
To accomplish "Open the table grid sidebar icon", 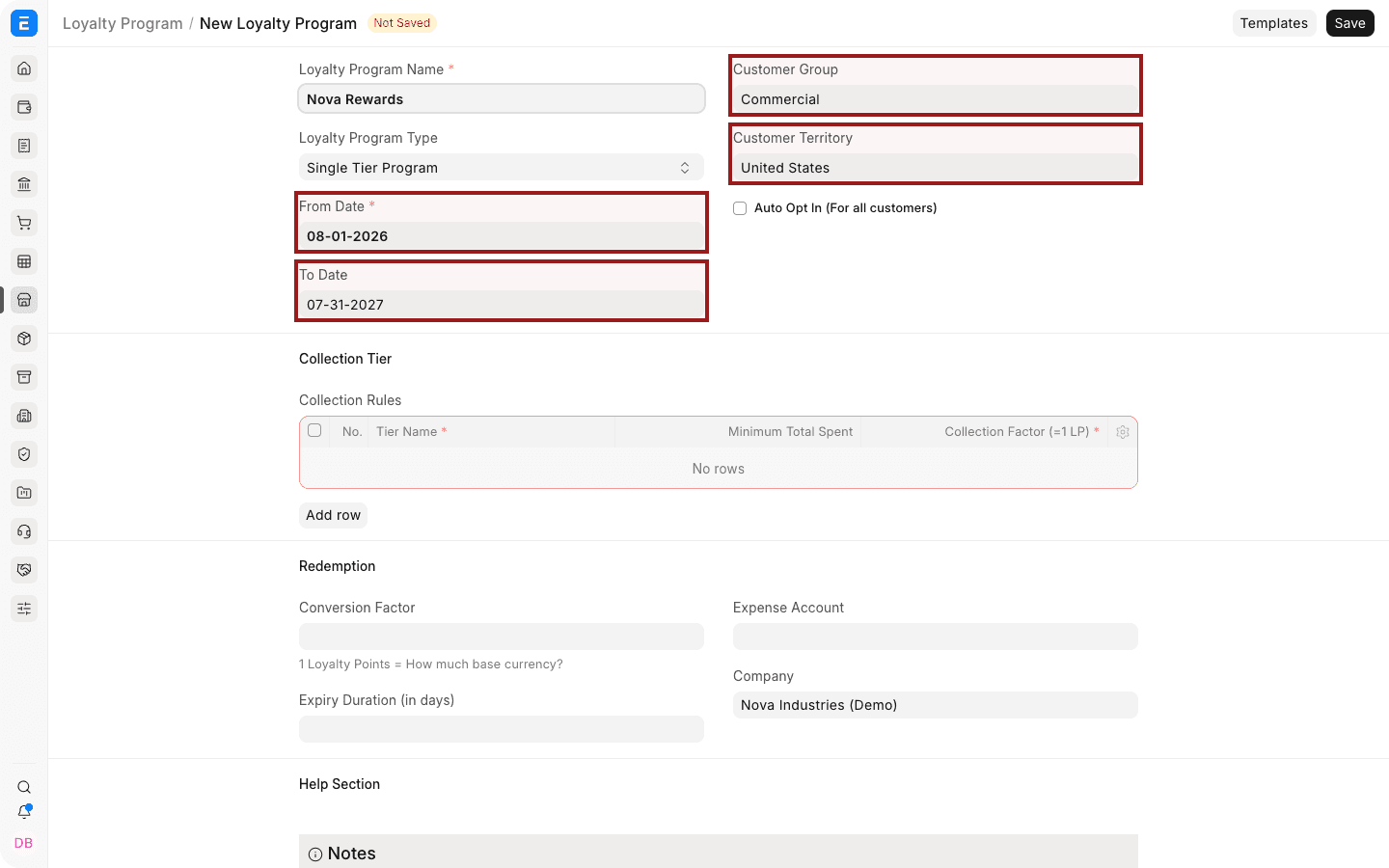I will [24, 261].
